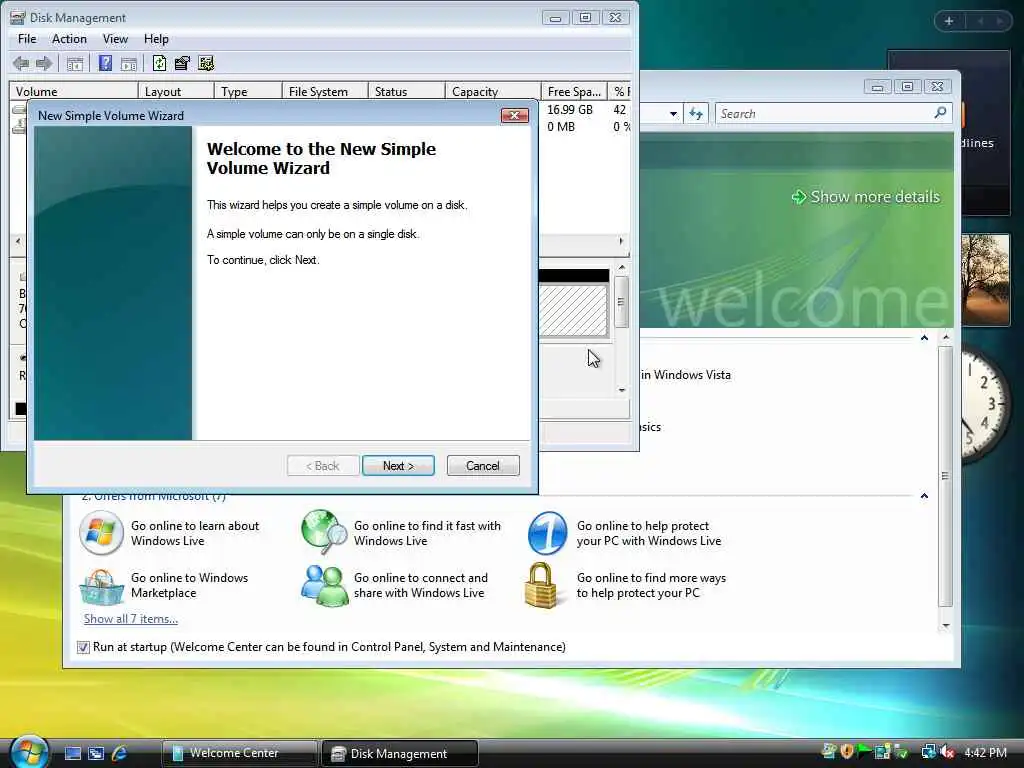
Task: Click the Show Desktop quick launch icon
Action: (72, 754)
